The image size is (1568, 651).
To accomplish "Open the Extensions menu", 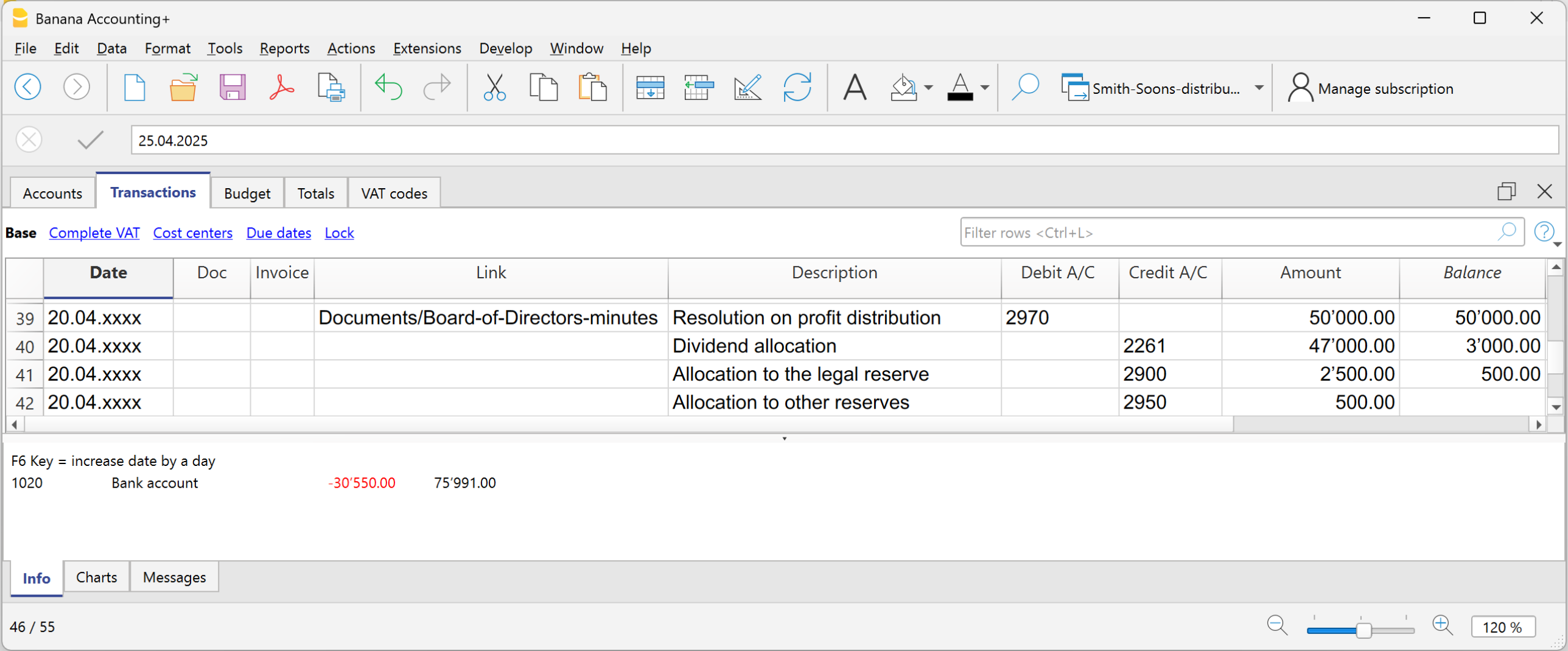I will (x=427, y=48).
